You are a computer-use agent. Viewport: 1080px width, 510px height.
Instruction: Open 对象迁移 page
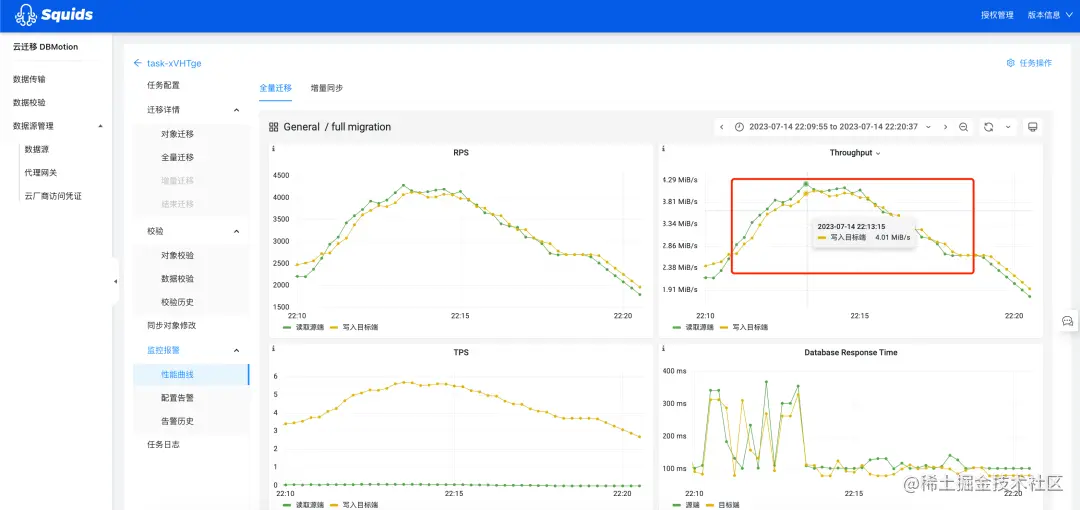pos(178,134)
